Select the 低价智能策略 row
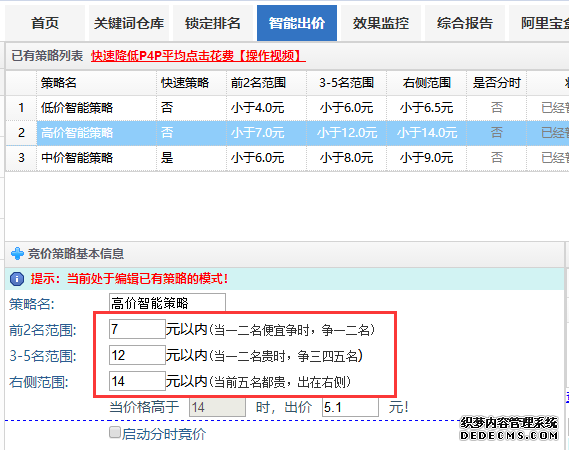569x450 pixels. pyautogui.click(x=287, y=108)
